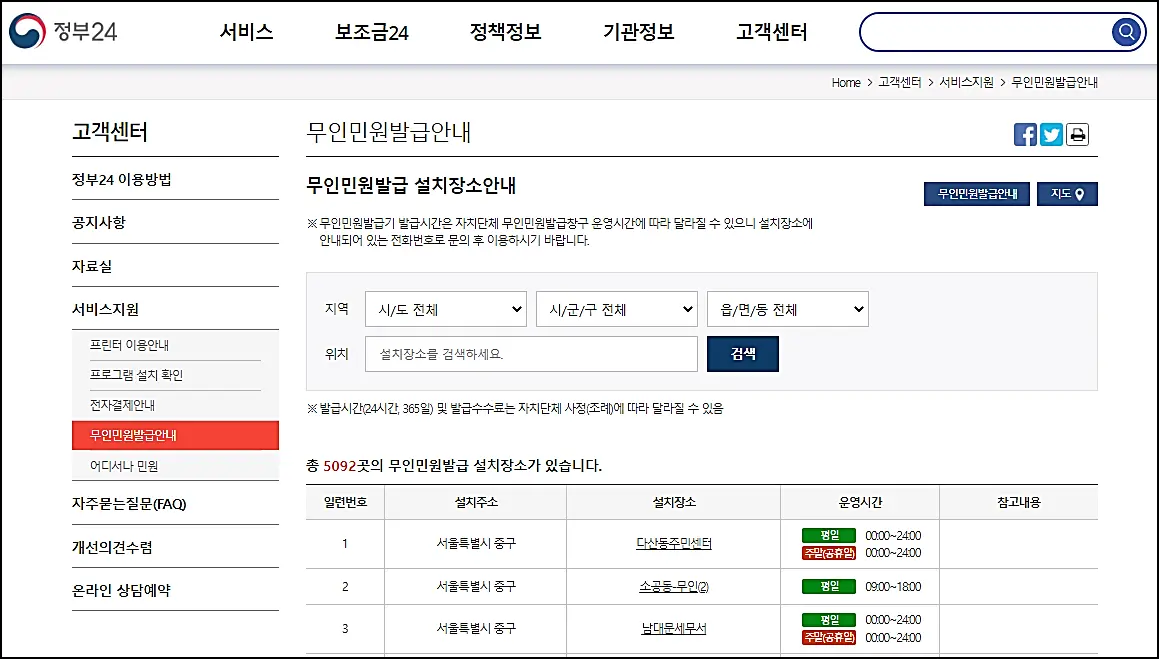Open the 시/군/구 전체 dropdown
This screenshot has width=1159, height=659.
616,309
